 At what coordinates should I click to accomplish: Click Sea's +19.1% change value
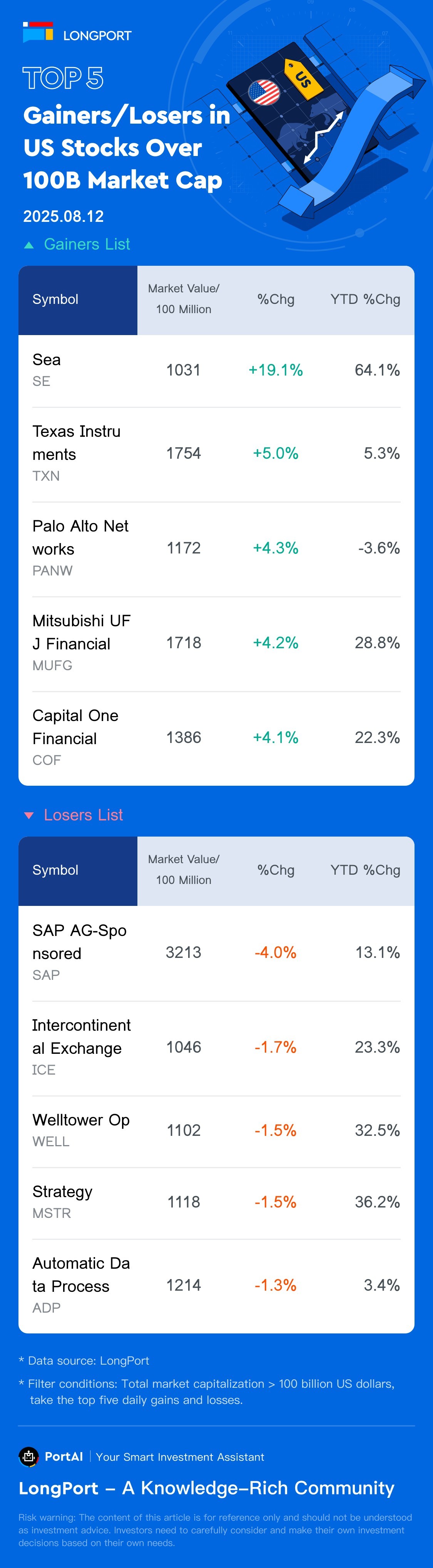click(x=276, y=370)
